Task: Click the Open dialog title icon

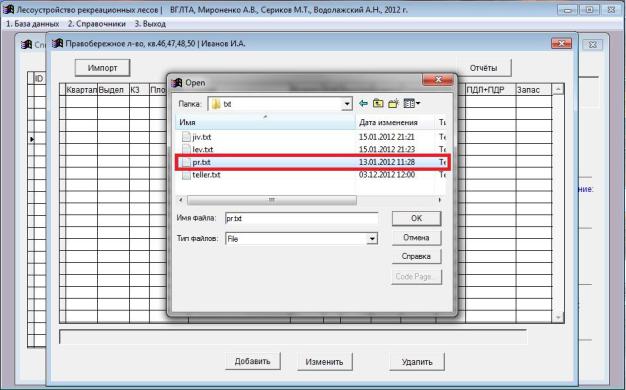Action: pos(177,83)
